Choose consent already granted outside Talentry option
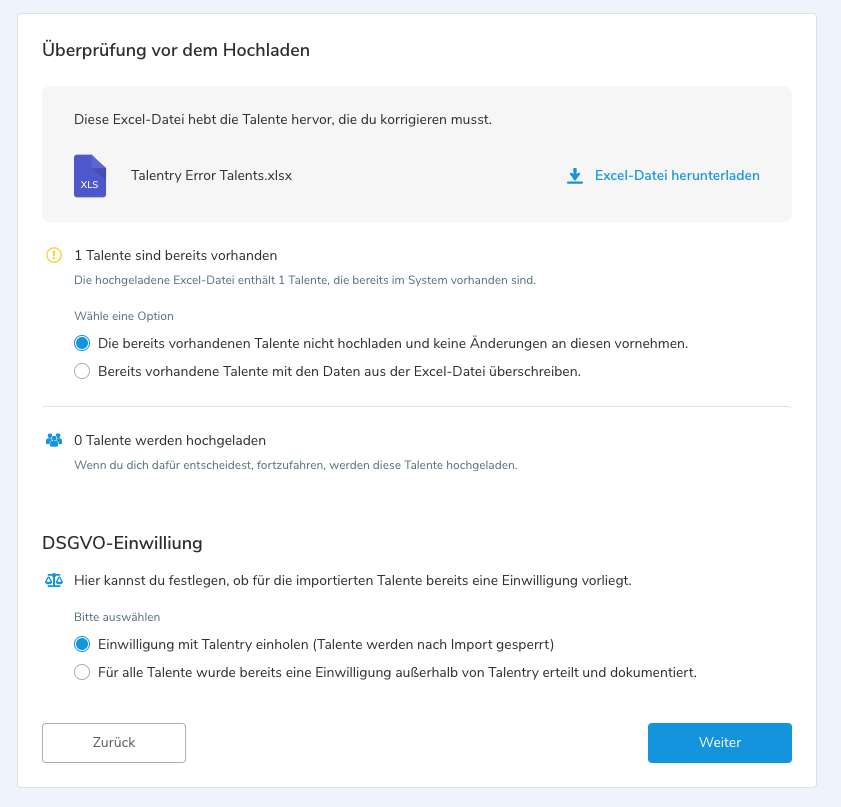841x807 pixels. (82, 672)
